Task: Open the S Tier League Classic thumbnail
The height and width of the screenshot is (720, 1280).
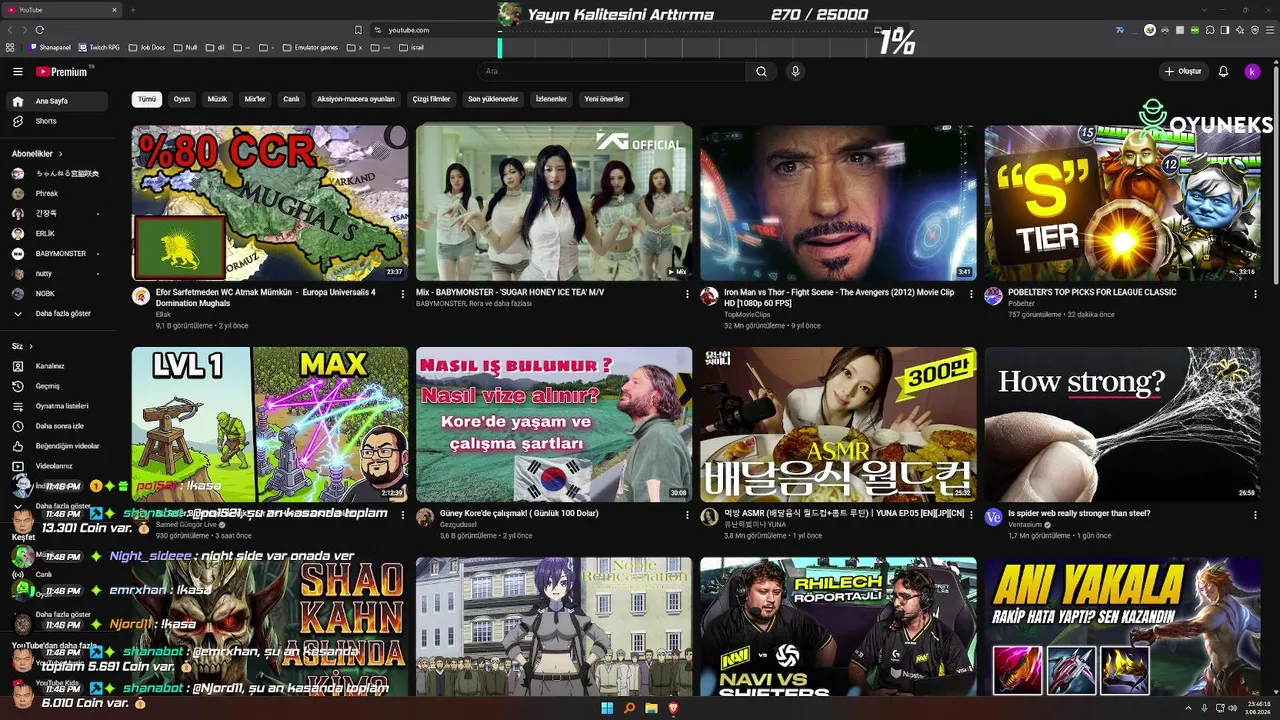Action: 1122,202
